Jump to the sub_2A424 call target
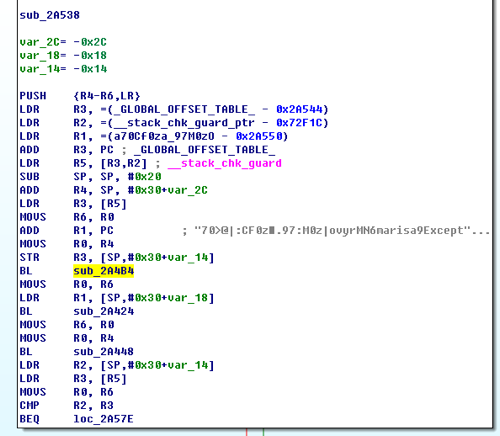 tap(104, 311)
